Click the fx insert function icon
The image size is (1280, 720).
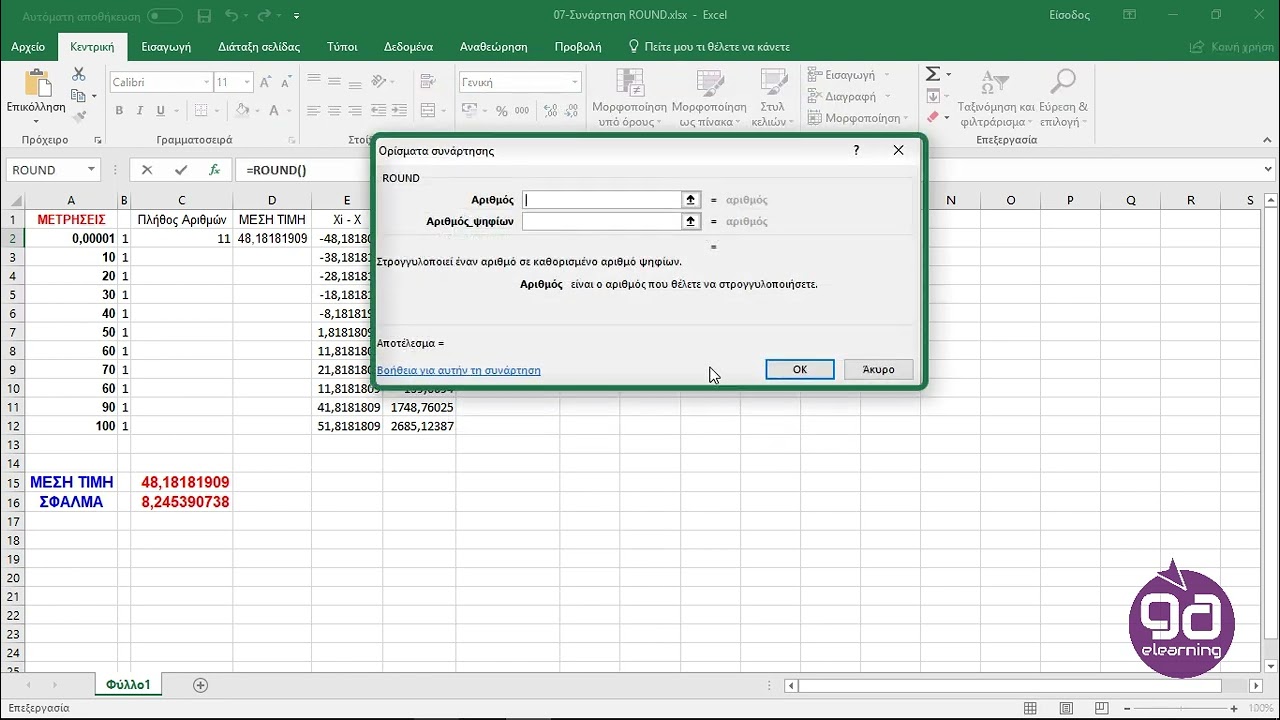click(214, 170)
